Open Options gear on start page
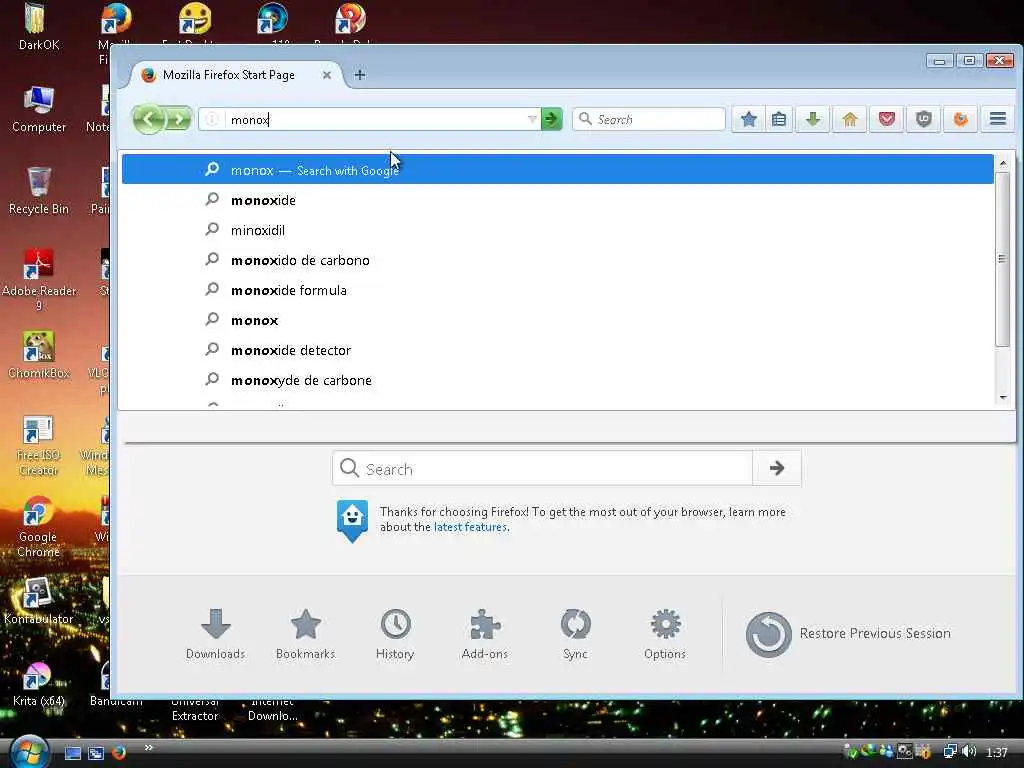 pyautogui.click(x=665, y=634)
